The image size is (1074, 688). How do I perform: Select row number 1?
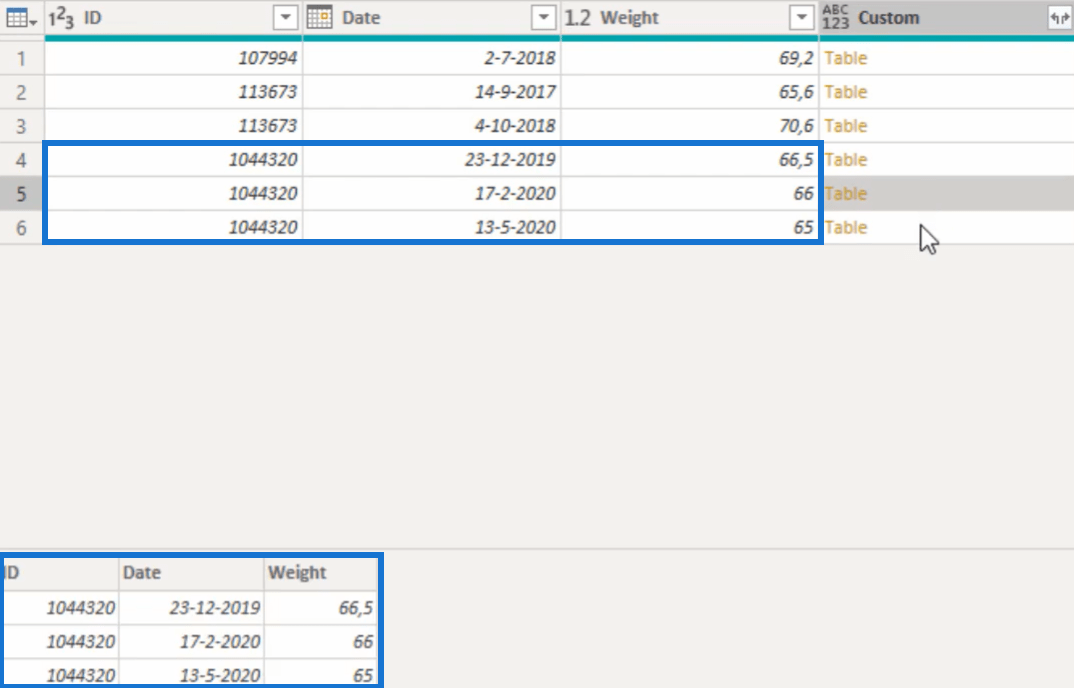click(22, 58)
